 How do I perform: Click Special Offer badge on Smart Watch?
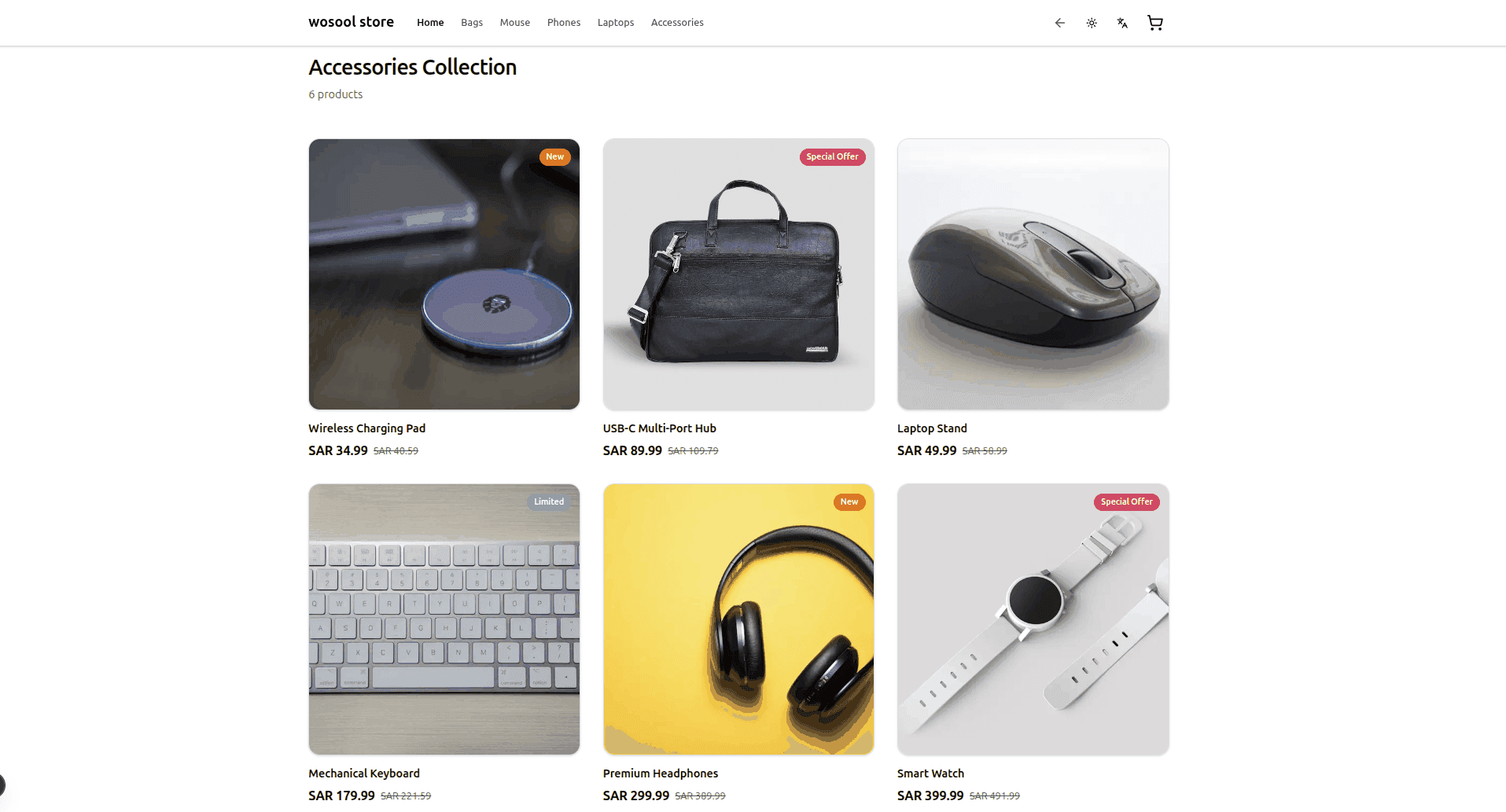pos(1127,502)
